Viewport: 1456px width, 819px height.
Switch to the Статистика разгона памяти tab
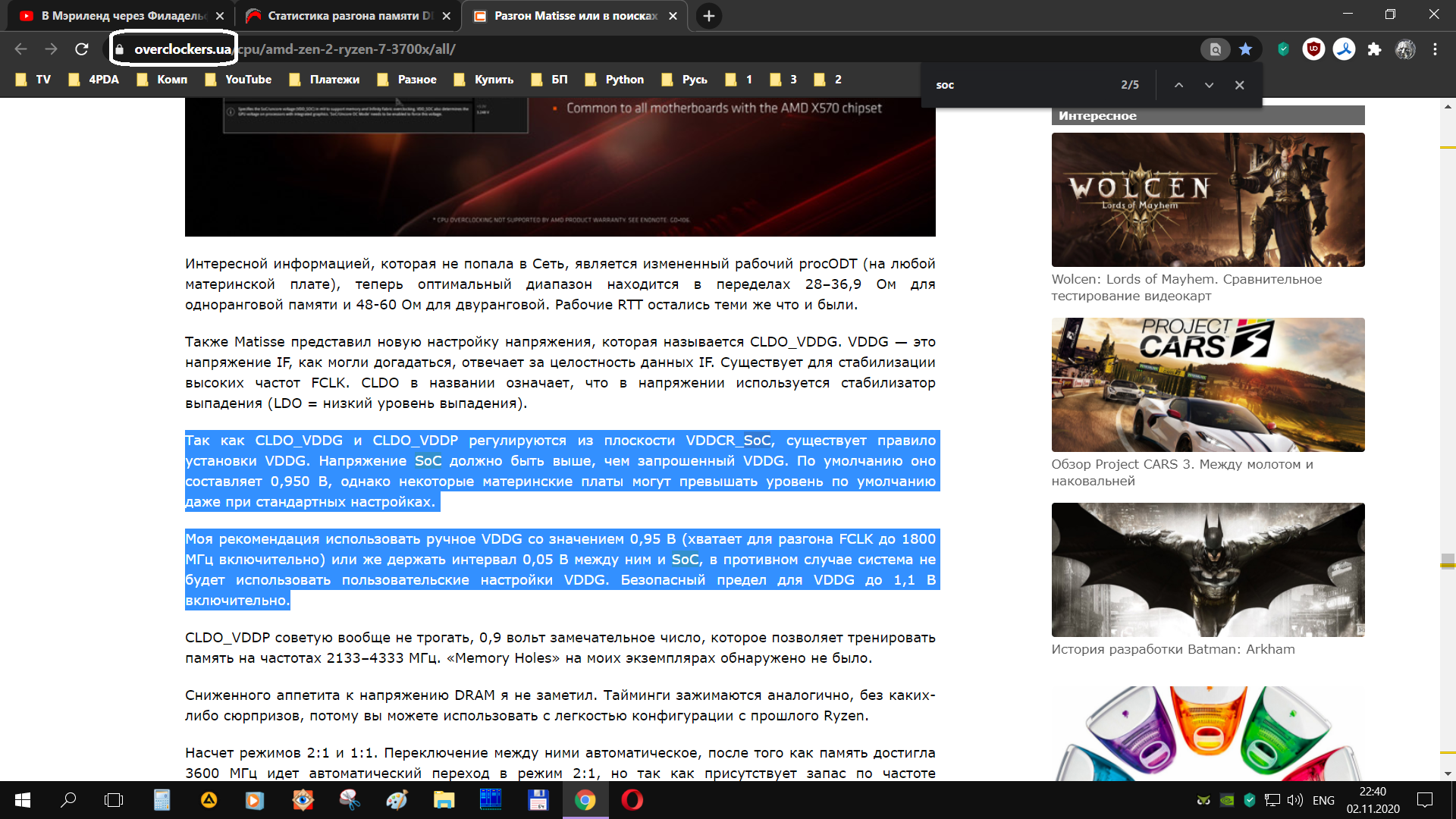(x=349, y=16)
